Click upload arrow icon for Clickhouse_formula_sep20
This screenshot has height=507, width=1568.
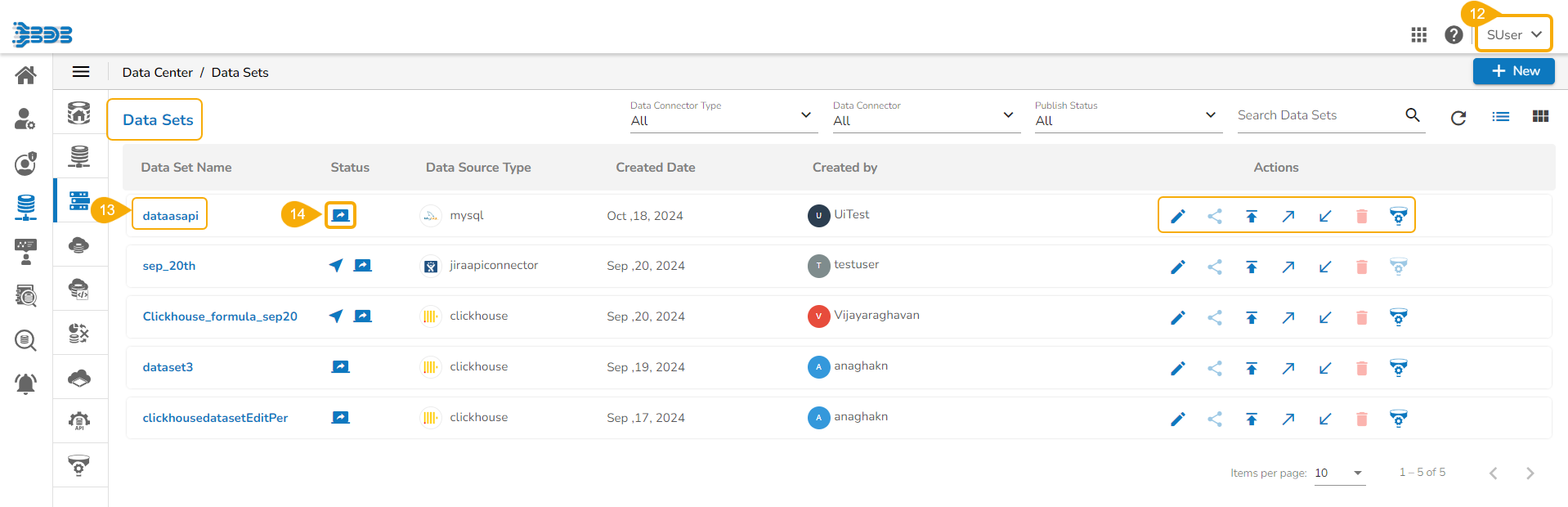[x=1251, y=318]
